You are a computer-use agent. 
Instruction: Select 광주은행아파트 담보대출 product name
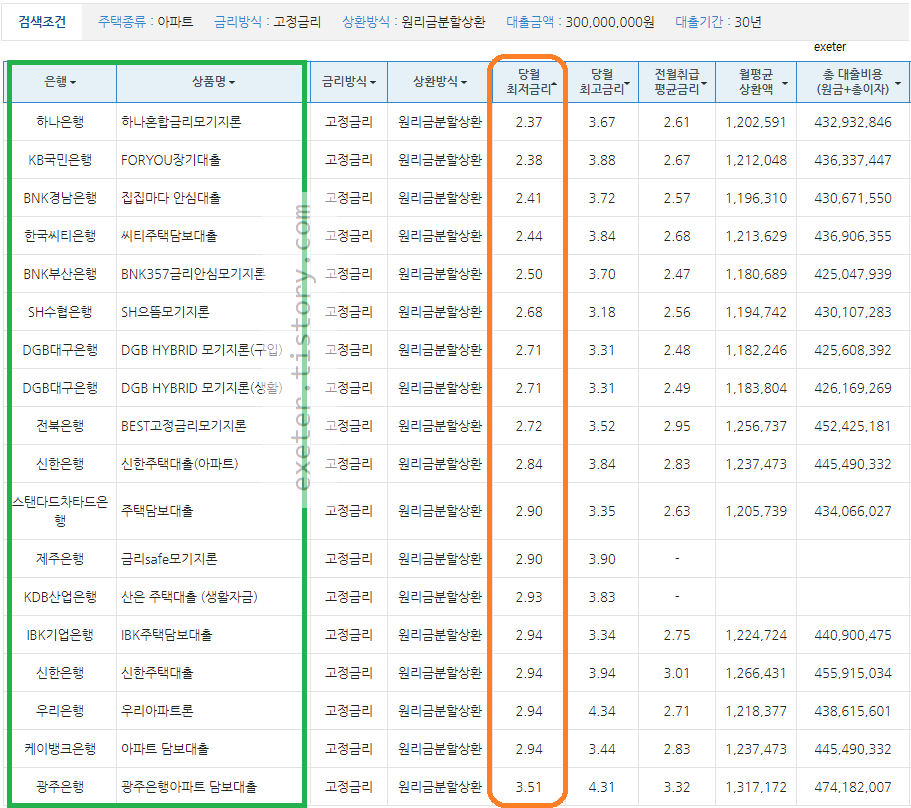[x=189, y=787]
